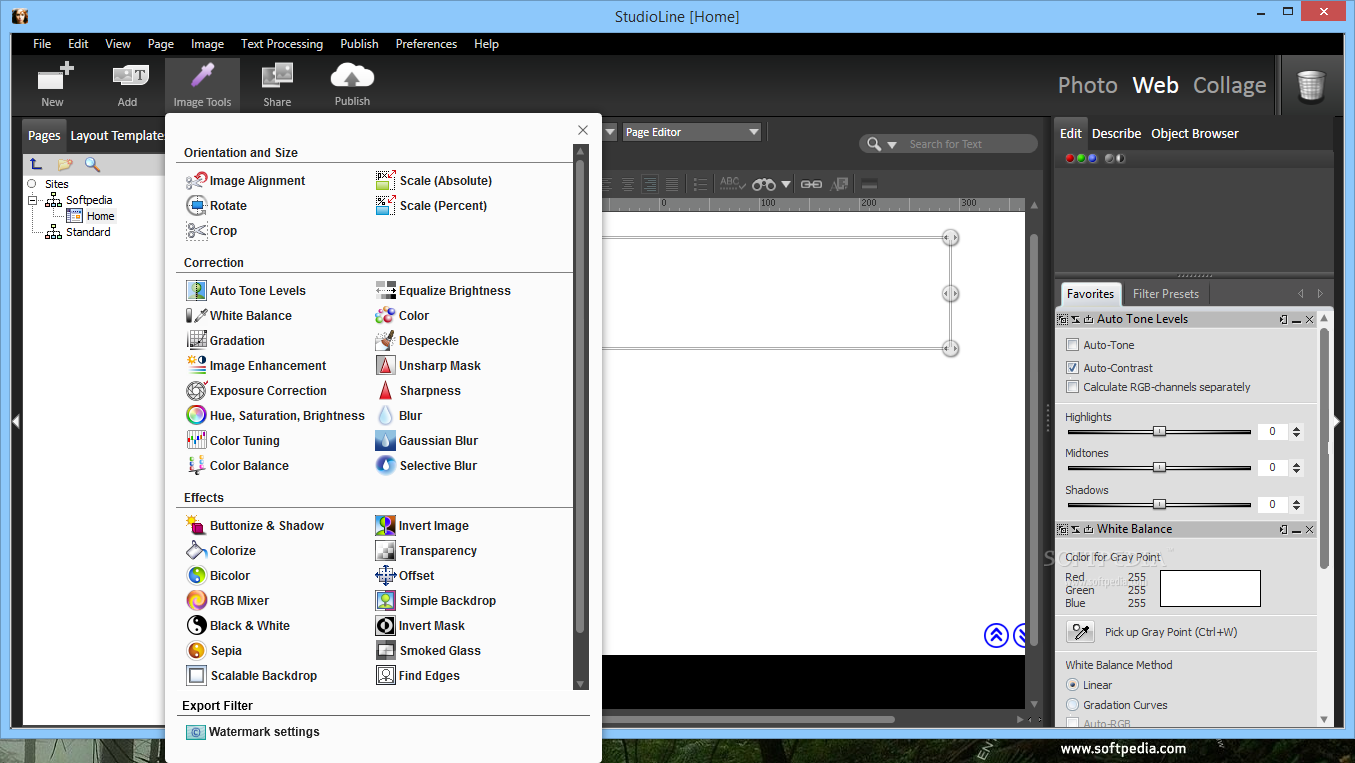Open the Text Processing menu

click(282, 44)
